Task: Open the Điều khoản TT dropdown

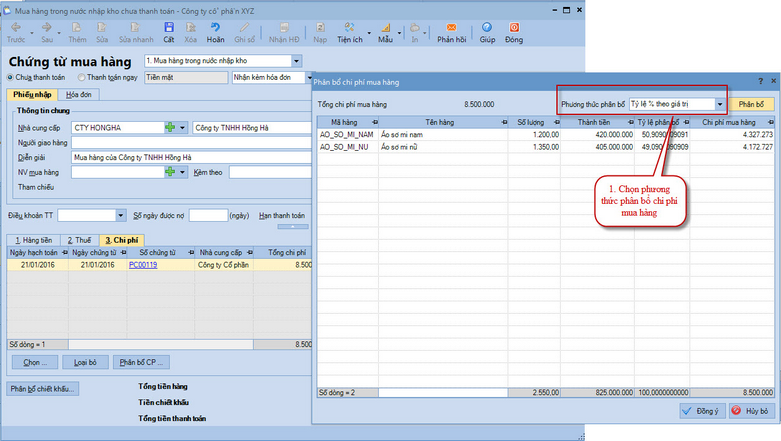Action: click(121, 215)
